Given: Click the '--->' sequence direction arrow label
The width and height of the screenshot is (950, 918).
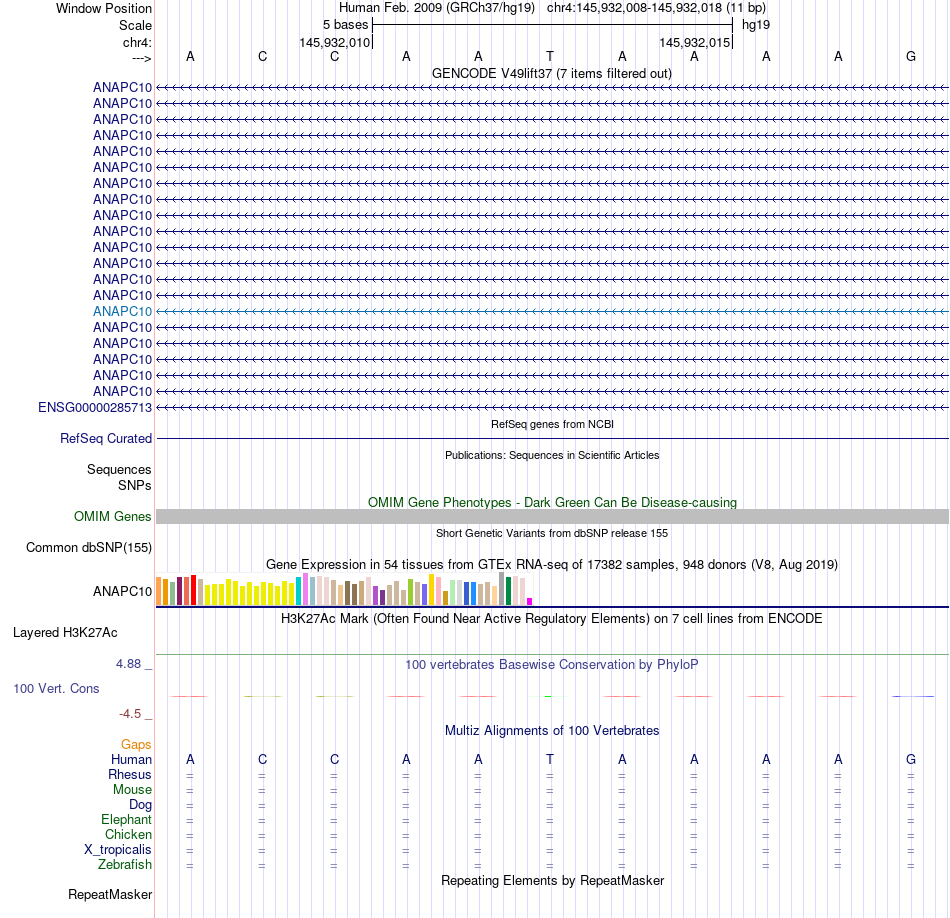Looking at the screenshot, I should [141, 58].
